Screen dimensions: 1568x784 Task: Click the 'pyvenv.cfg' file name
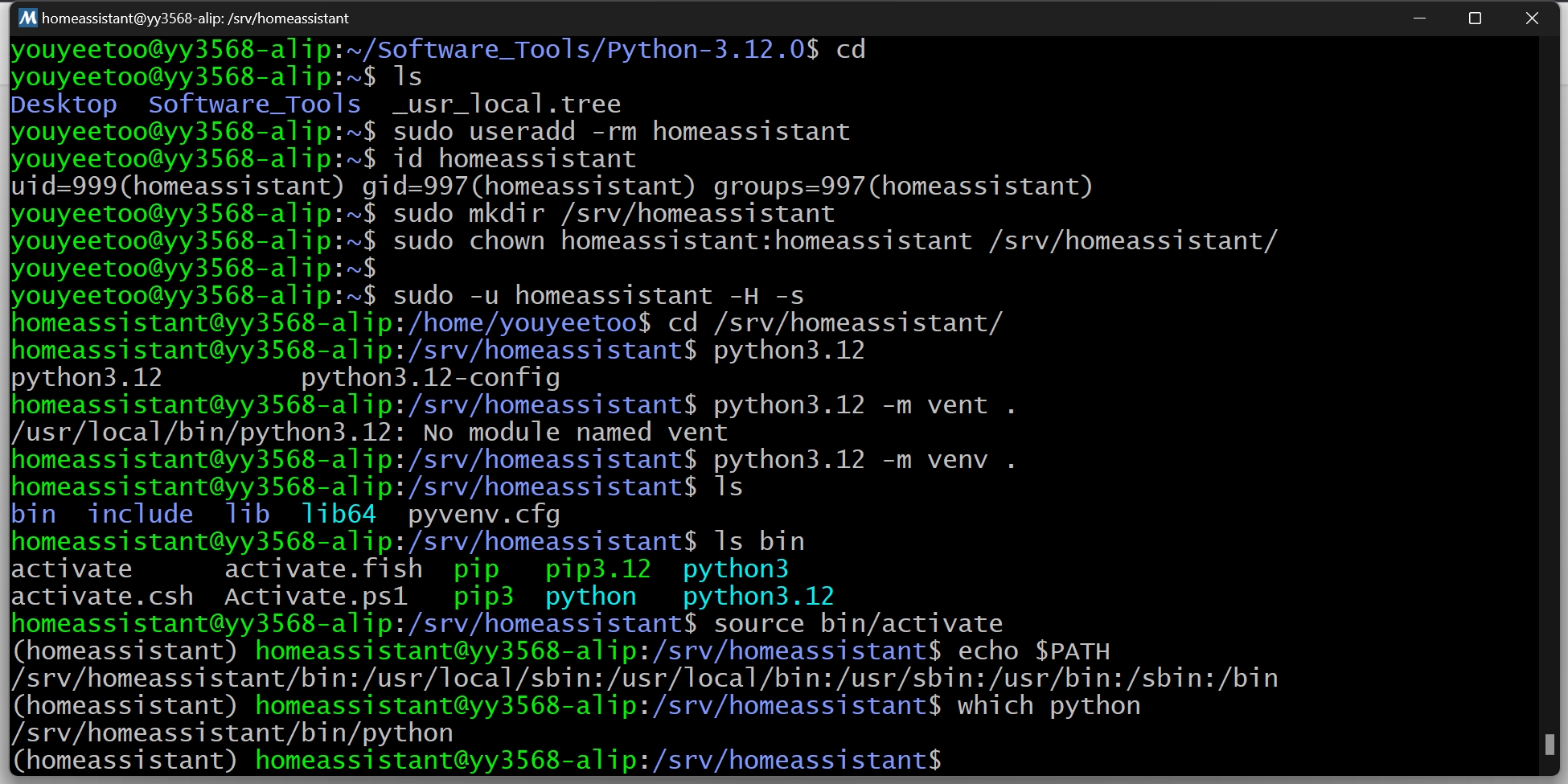tap(483, 514)
